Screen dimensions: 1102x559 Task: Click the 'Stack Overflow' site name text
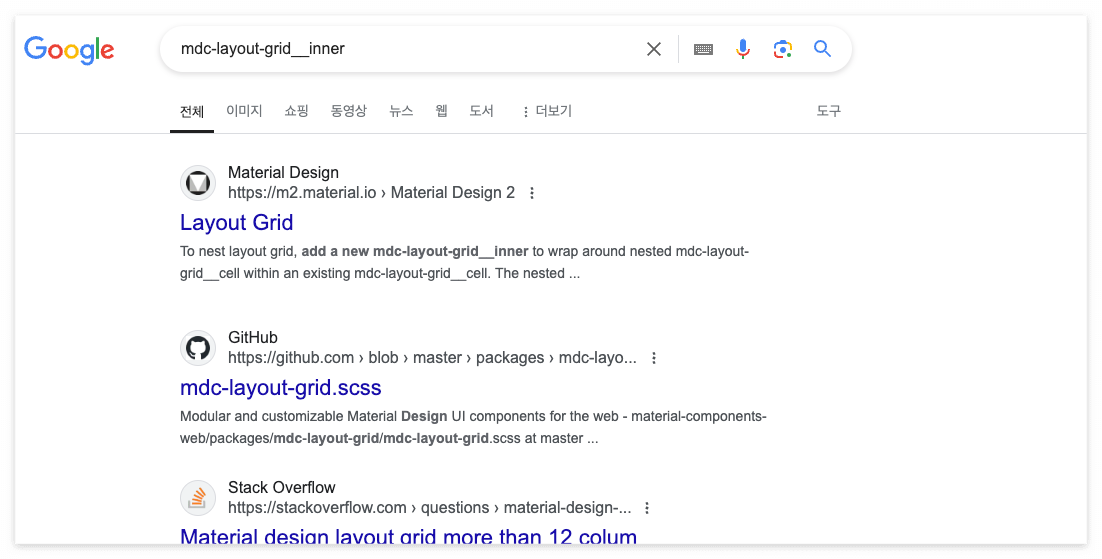pyautogui.click(x=282, y=487)
